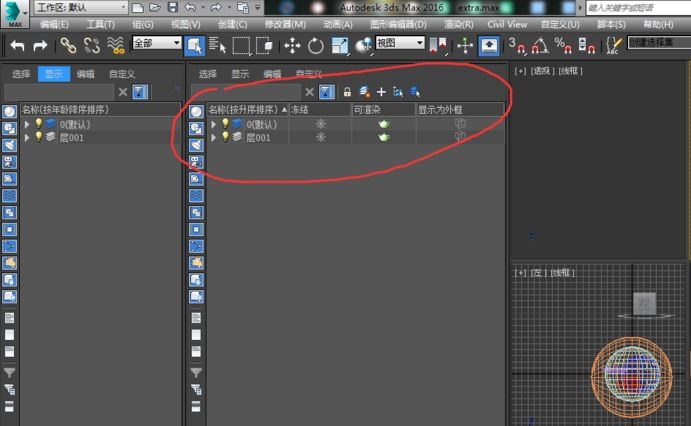Toggle the Spinner Snap icon
The width and height of the screenshot is (691, 426).
[587, 46]
